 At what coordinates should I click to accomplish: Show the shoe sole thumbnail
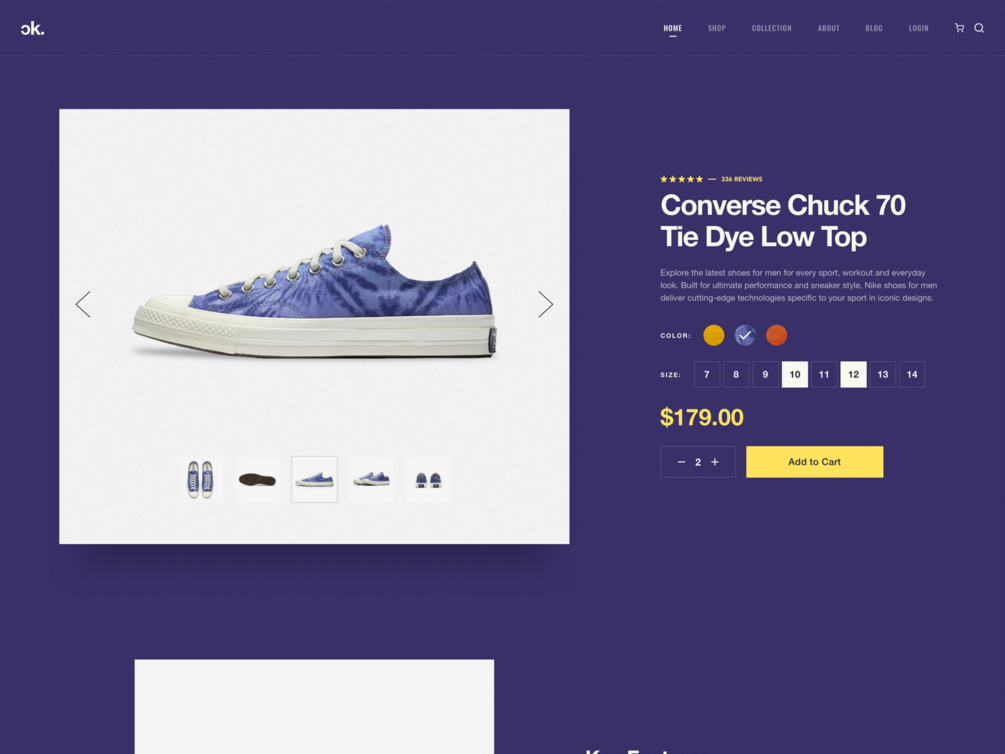click(x=257, y=479)
